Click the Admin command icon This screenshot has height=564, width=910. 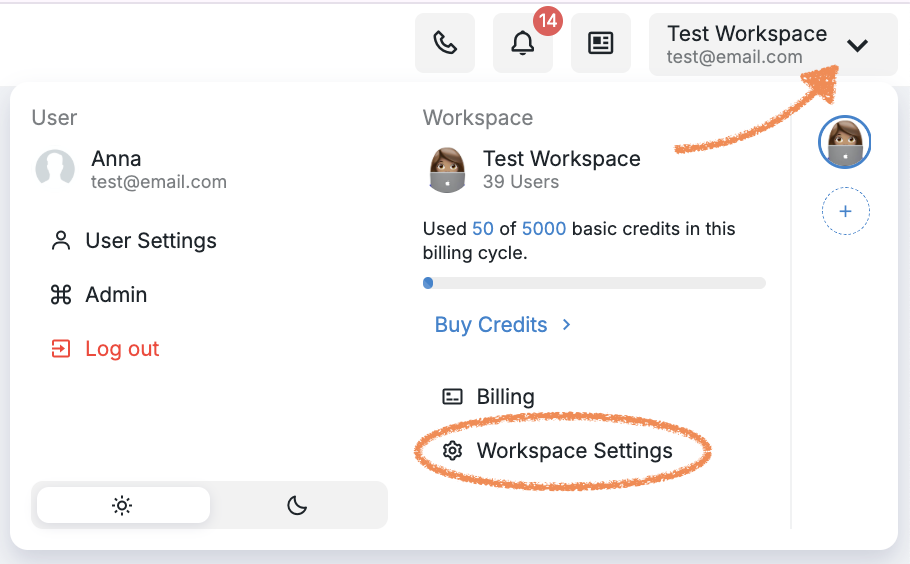click(x=61, y=295)
